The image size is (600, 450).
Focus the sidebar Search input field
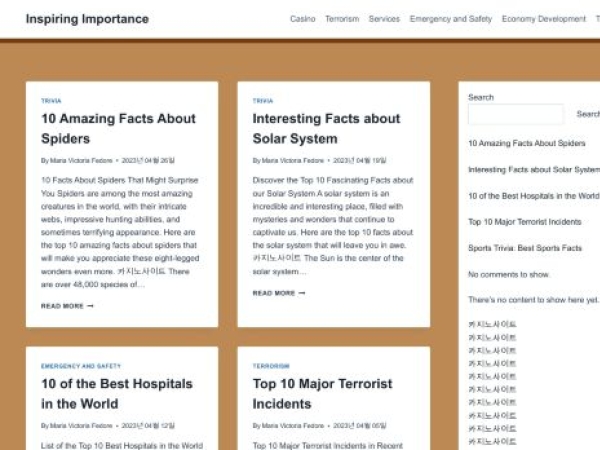pos(515,115)
